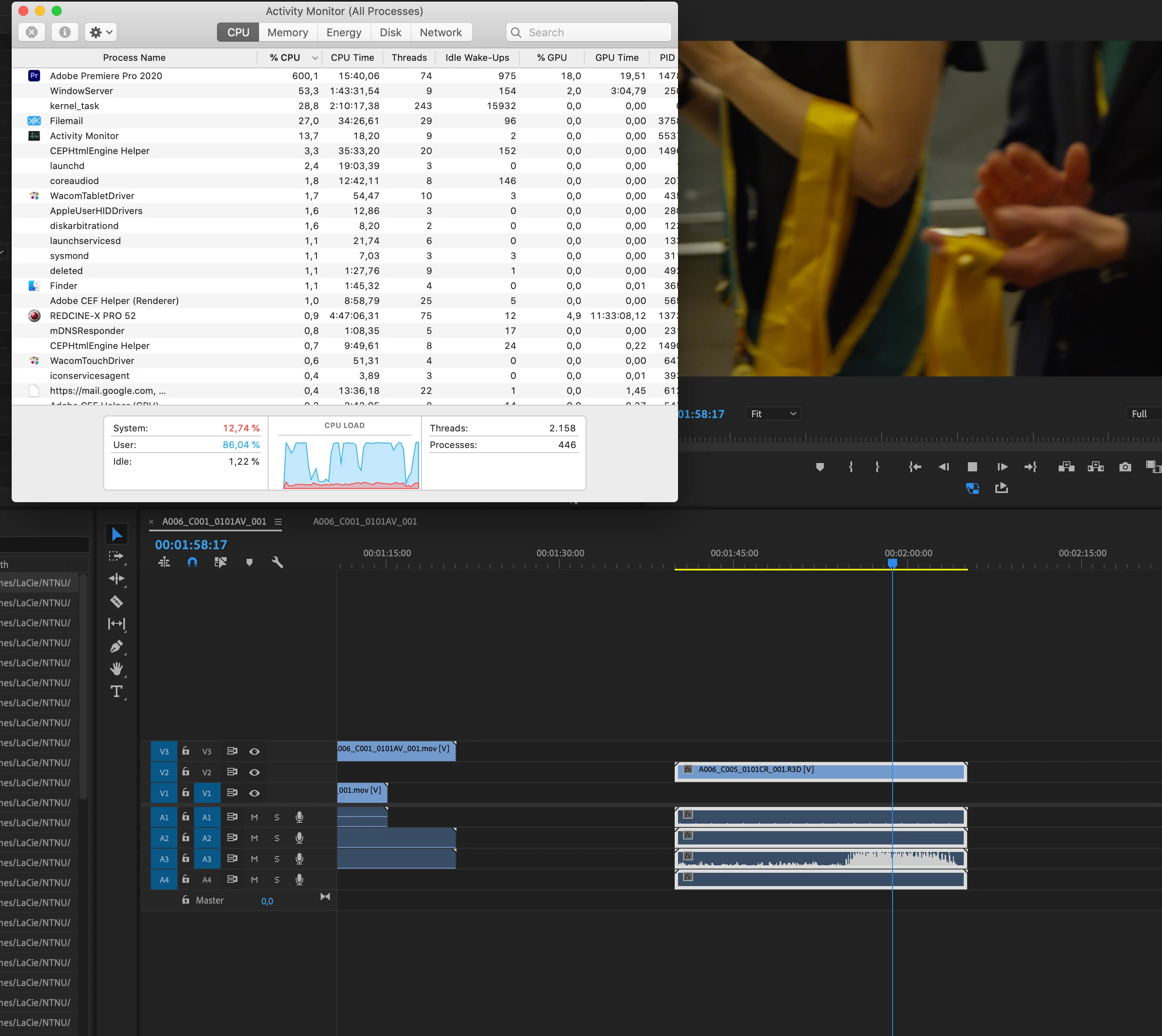Click the Export Frame camera icon
1162x1036 pixels.
1125,467
